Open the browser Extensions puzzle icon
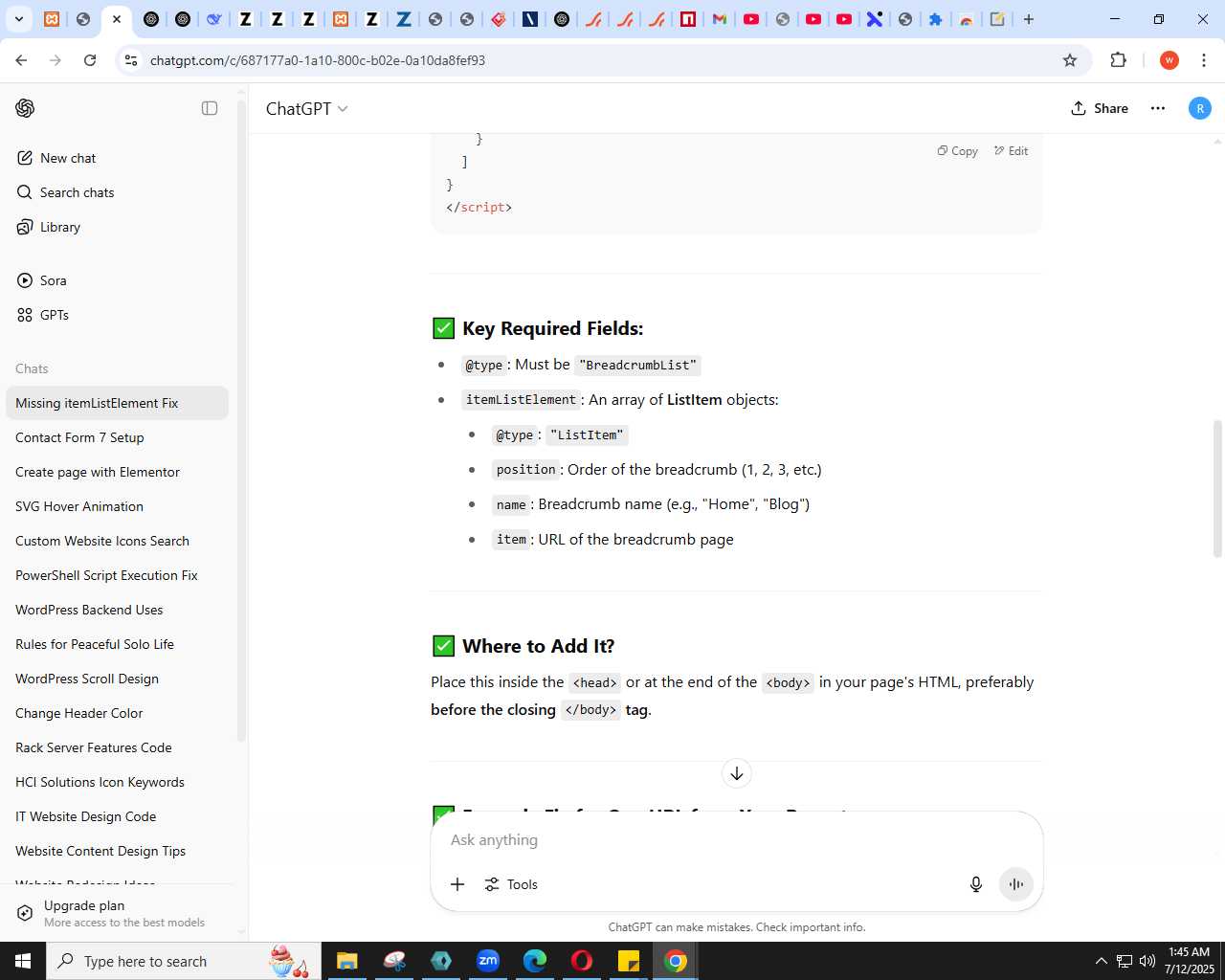 [1119, 60]
